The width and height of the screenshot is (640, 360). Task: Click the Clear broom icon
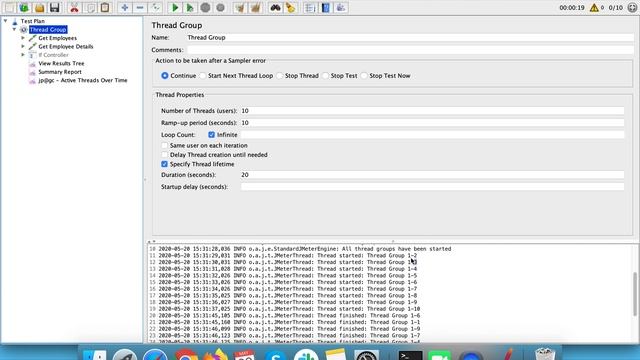(240, 7)
